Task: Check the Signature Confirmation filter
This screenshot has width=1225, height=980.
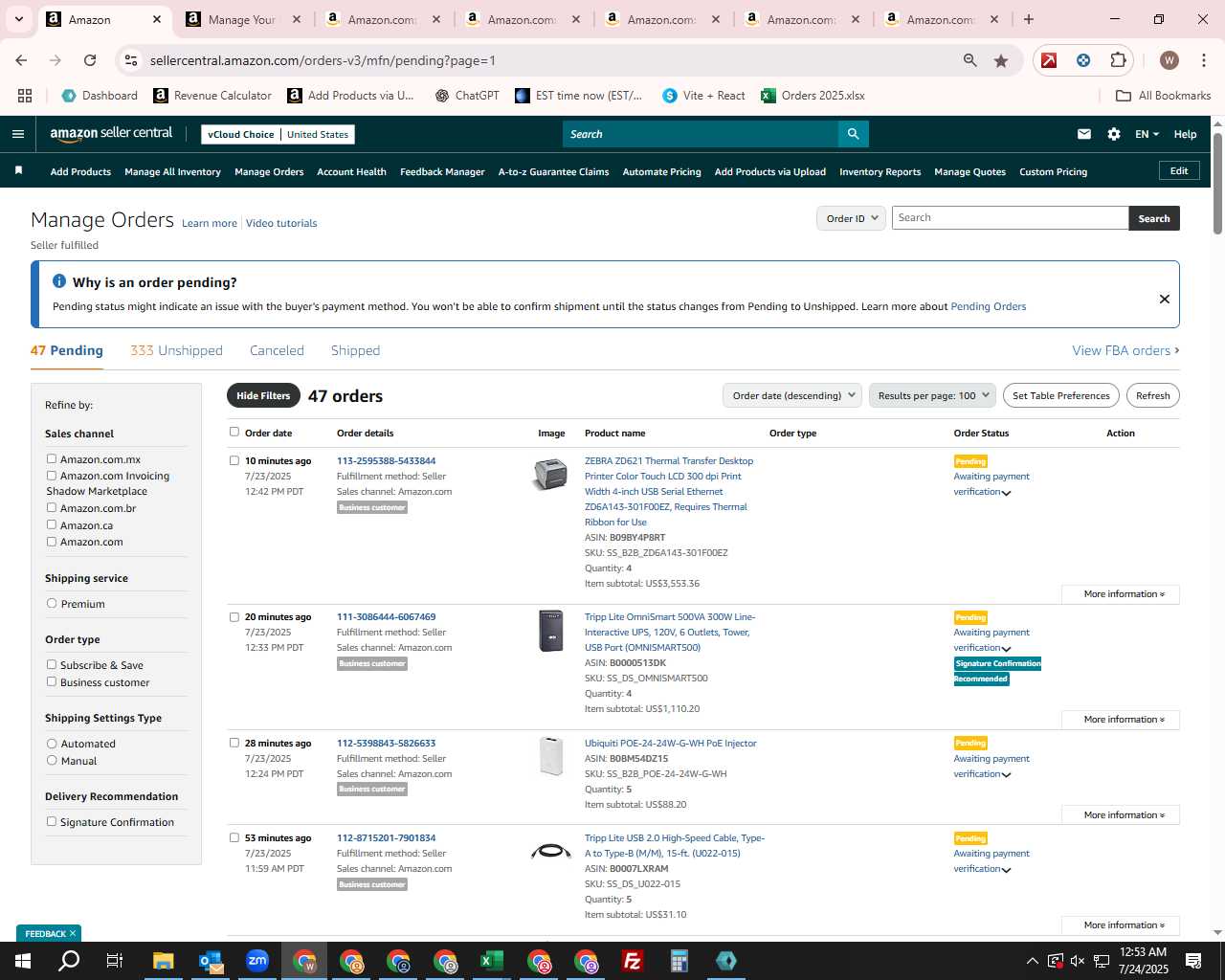Action: coord(52,822)
